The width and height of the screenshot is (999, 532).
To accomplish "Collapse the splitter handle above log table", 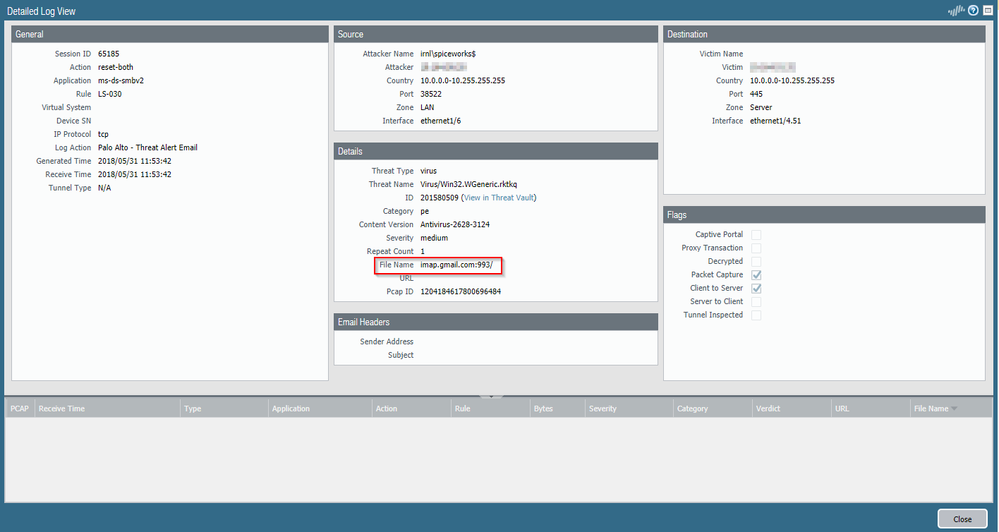I will (489, 396).
